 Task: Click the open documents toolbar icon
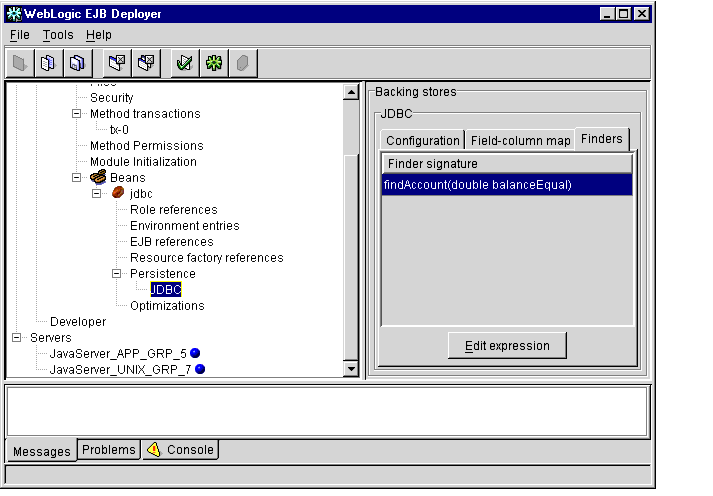pos(48,63)
